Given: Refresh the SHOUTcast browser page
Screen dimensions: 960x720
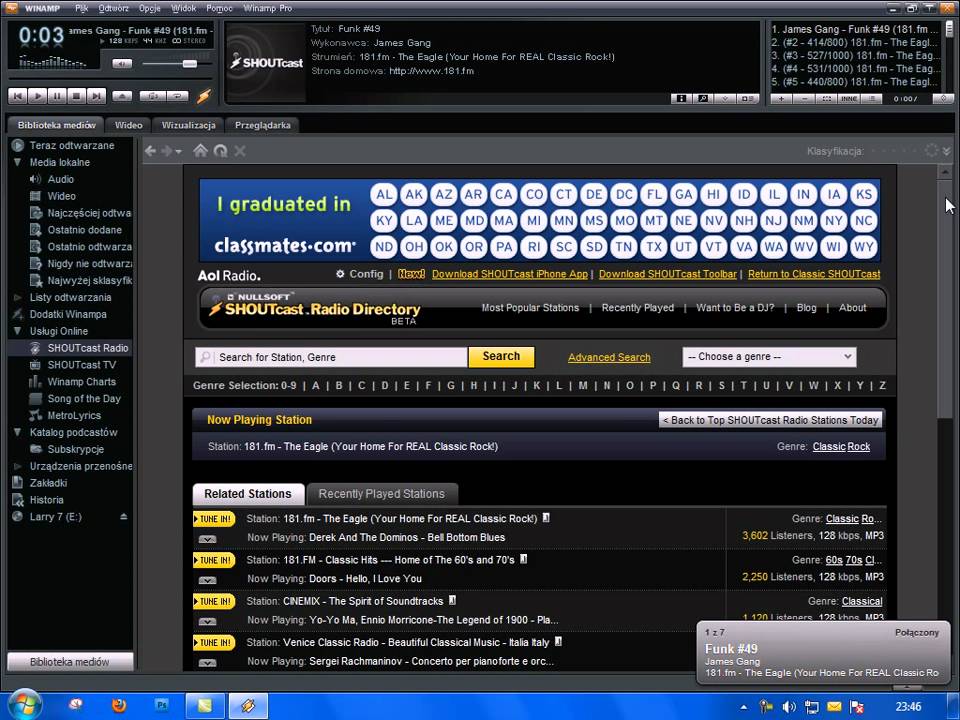Looking at the screenshot, I should tap(220, 151).
